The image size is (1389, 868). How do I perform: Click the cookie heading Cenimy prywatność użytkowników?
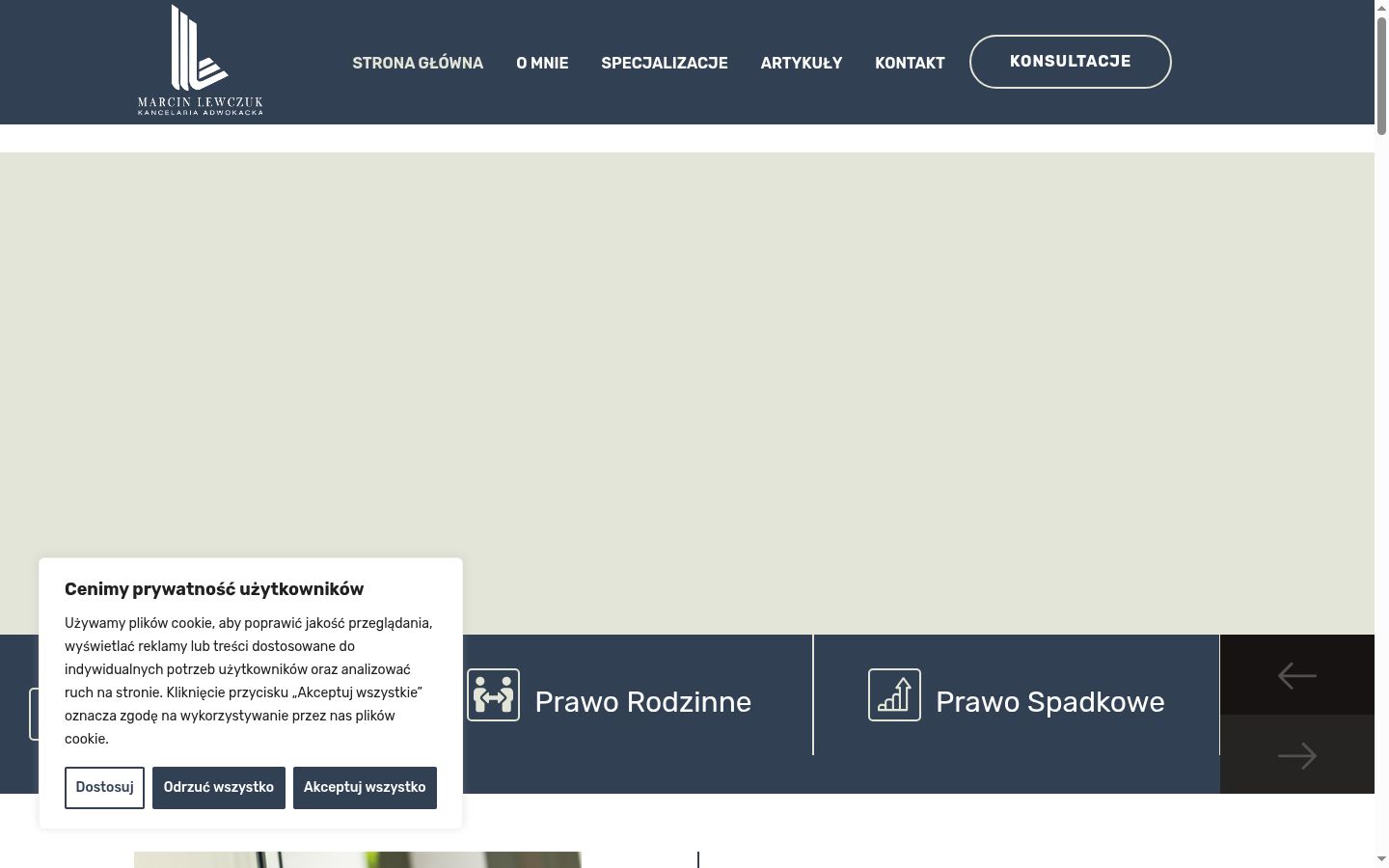click(214, 589)
